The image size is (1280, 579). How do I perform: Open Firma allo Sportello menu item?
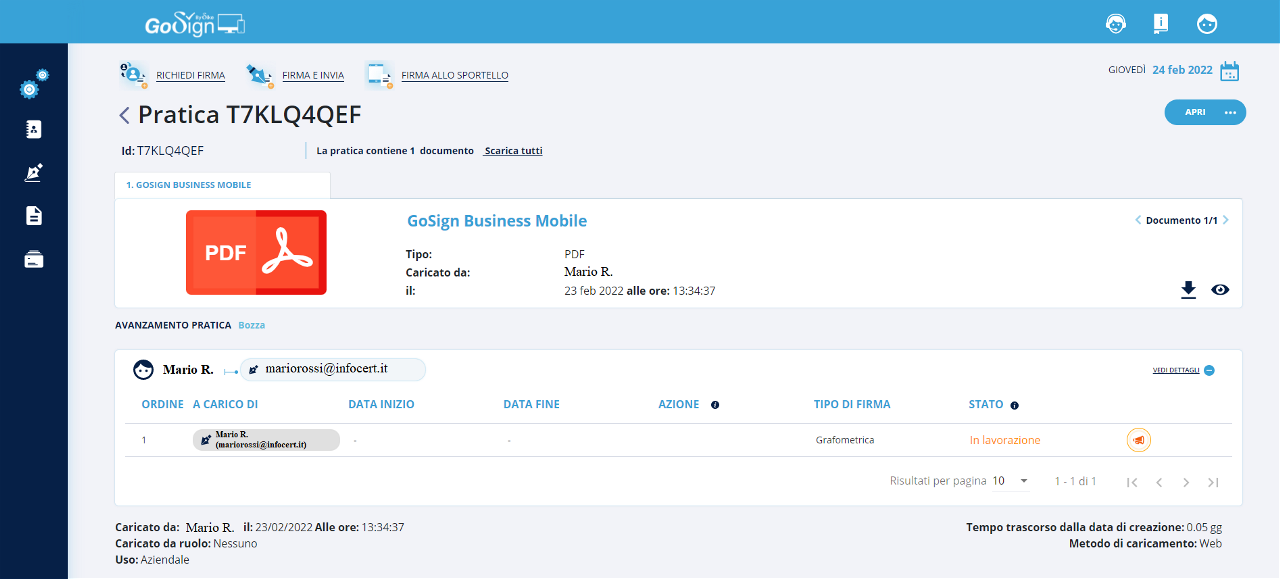tap(454, 75)
